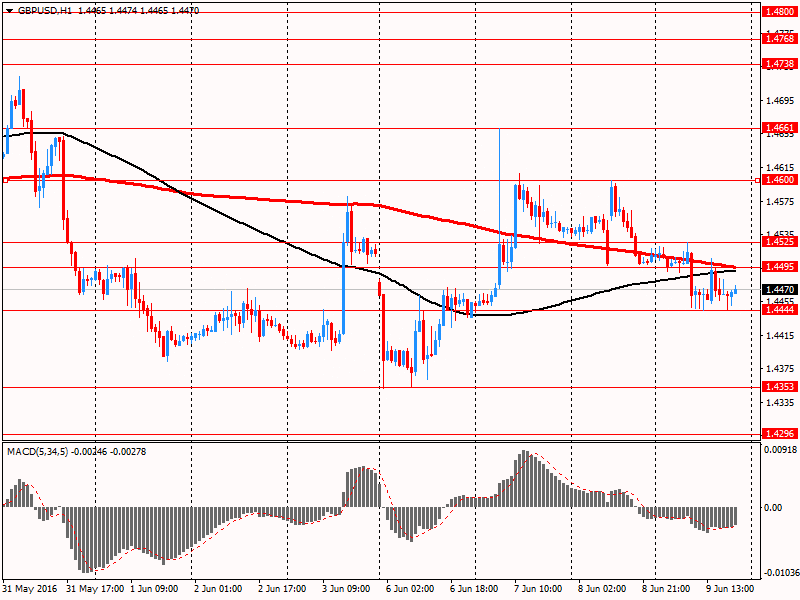This screenshot has width=800, height=600.
Task: Click the 7 Jun 10:00 time label
Action: point(538,589)
